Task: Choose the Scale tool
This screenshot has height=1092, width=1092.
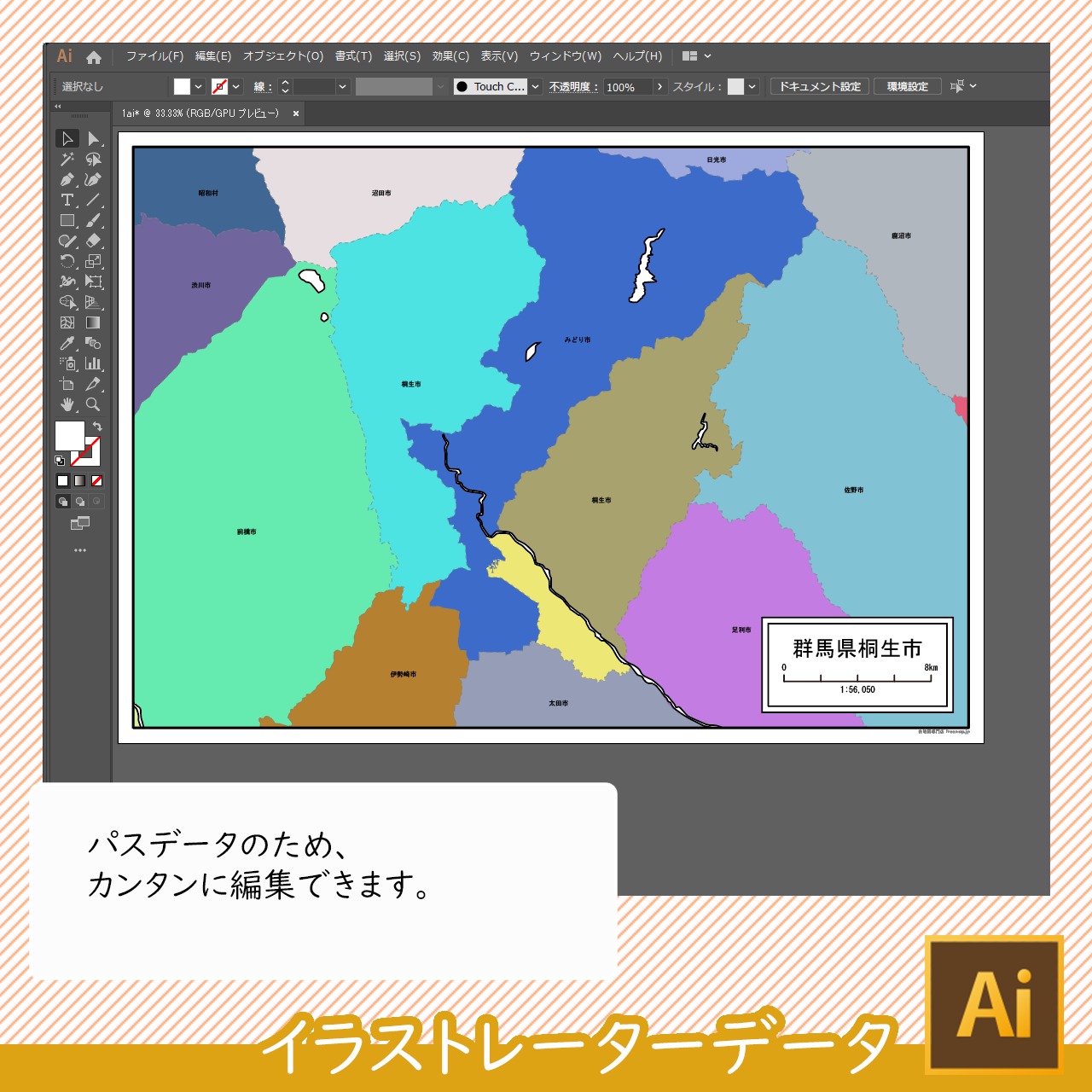Action: coord(94,261)
